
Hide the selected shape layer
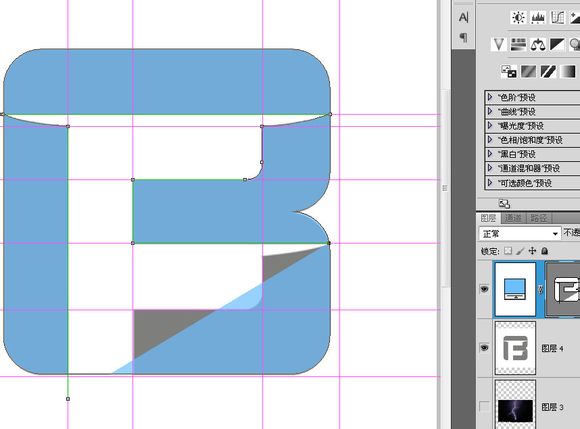(484, 289)
